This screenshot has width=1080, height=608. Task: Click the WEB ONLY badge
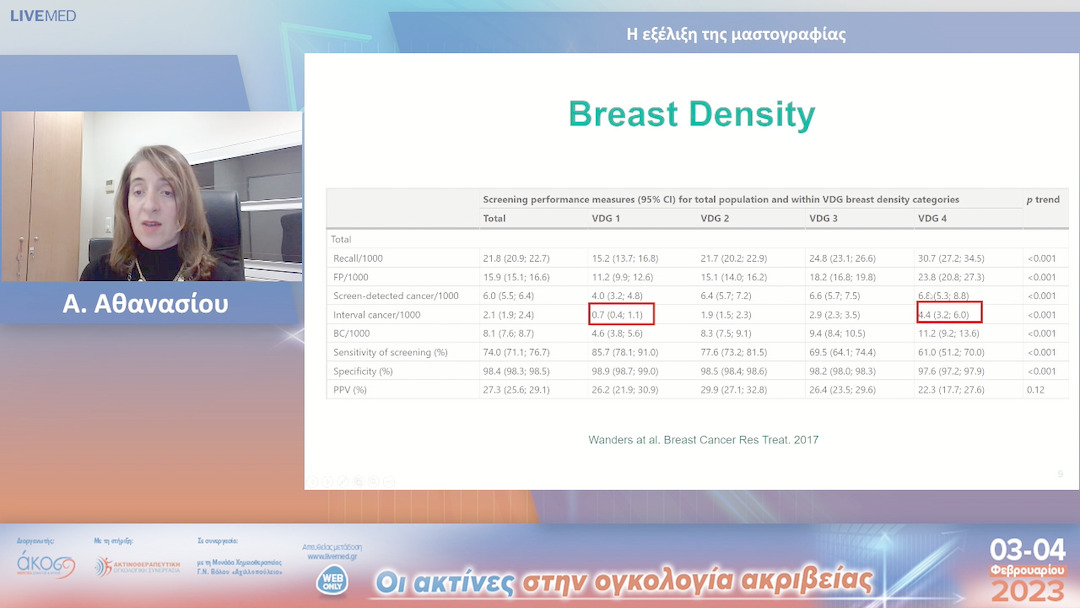tap(331, 581)
